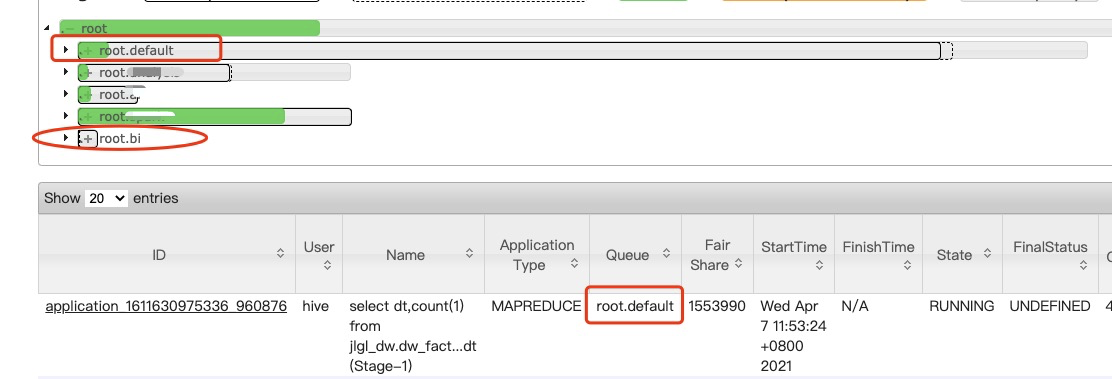Sort by ID using its sort icon
This screenshot has height=379, width=1112.
coord(280,253)
